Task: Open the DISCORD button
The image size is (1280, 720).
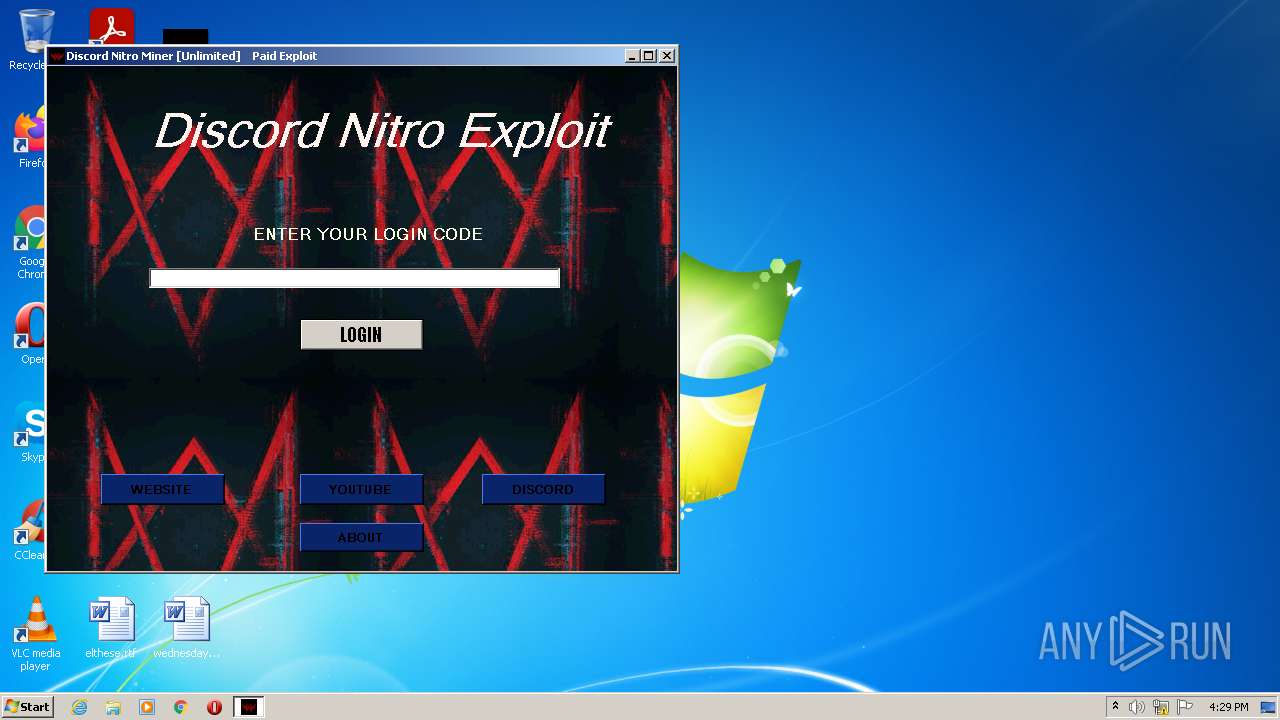Action: point(543,489)
